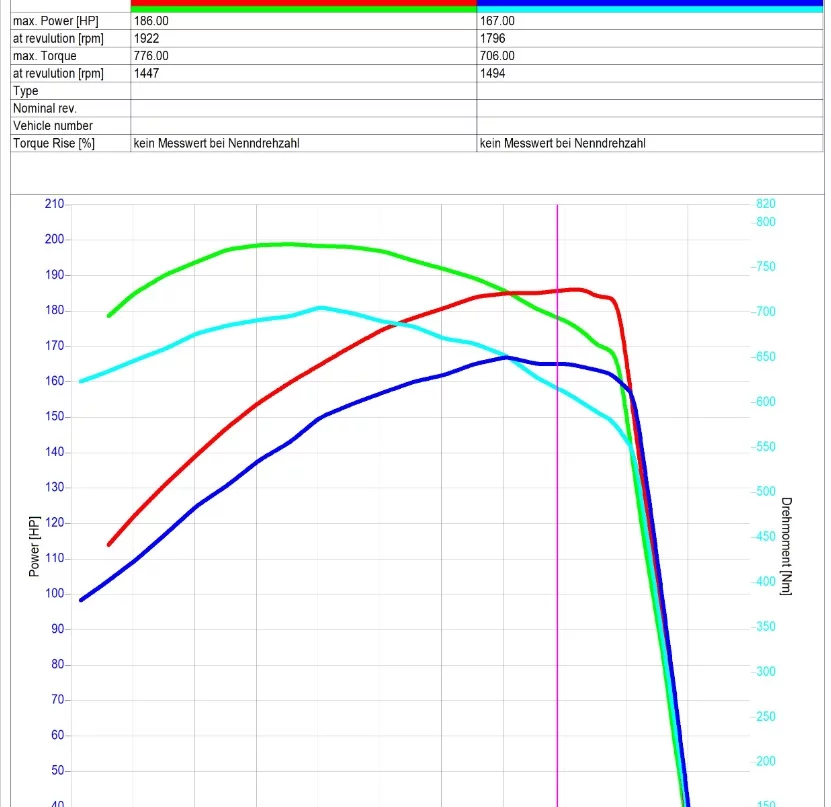Select the max. Power value 167.00

[x=497, y=21]
